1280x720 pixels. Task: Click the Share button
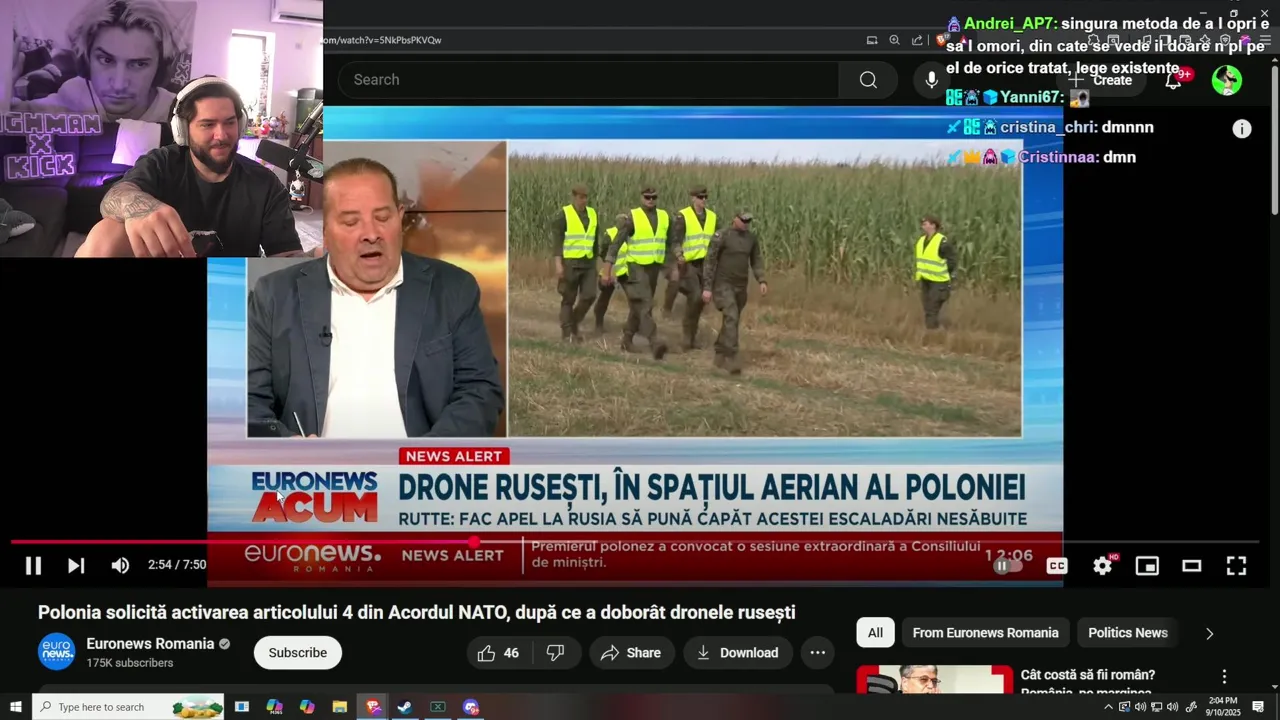click(x=630, y=653)
